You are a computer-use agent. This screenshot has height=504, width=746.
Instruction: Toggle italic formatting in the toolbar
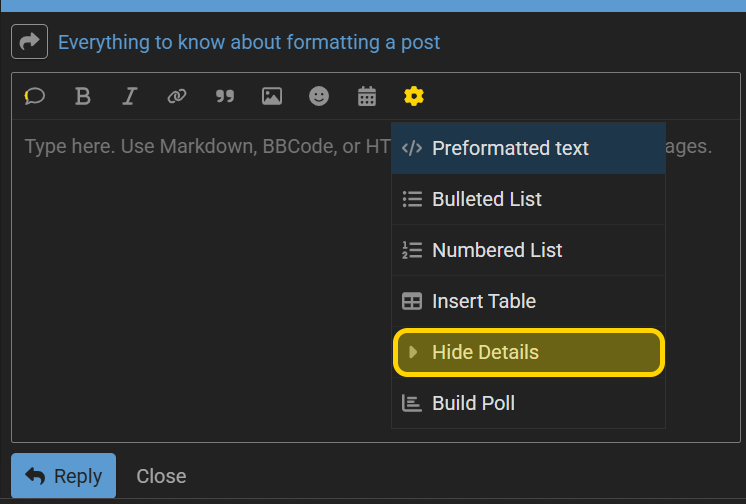tap(129, 96)
